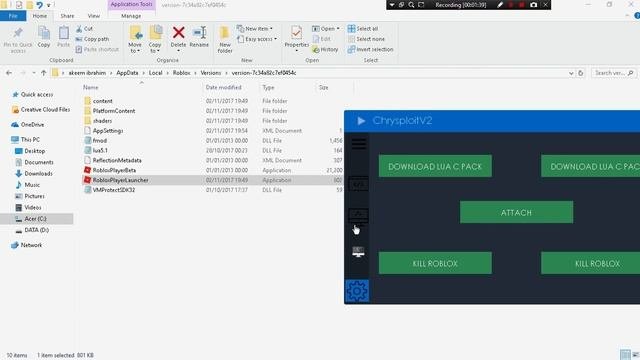The height and width of the screenshot is (360, 640).
Task: Click the ATTACH button
Action: (516, 212)
